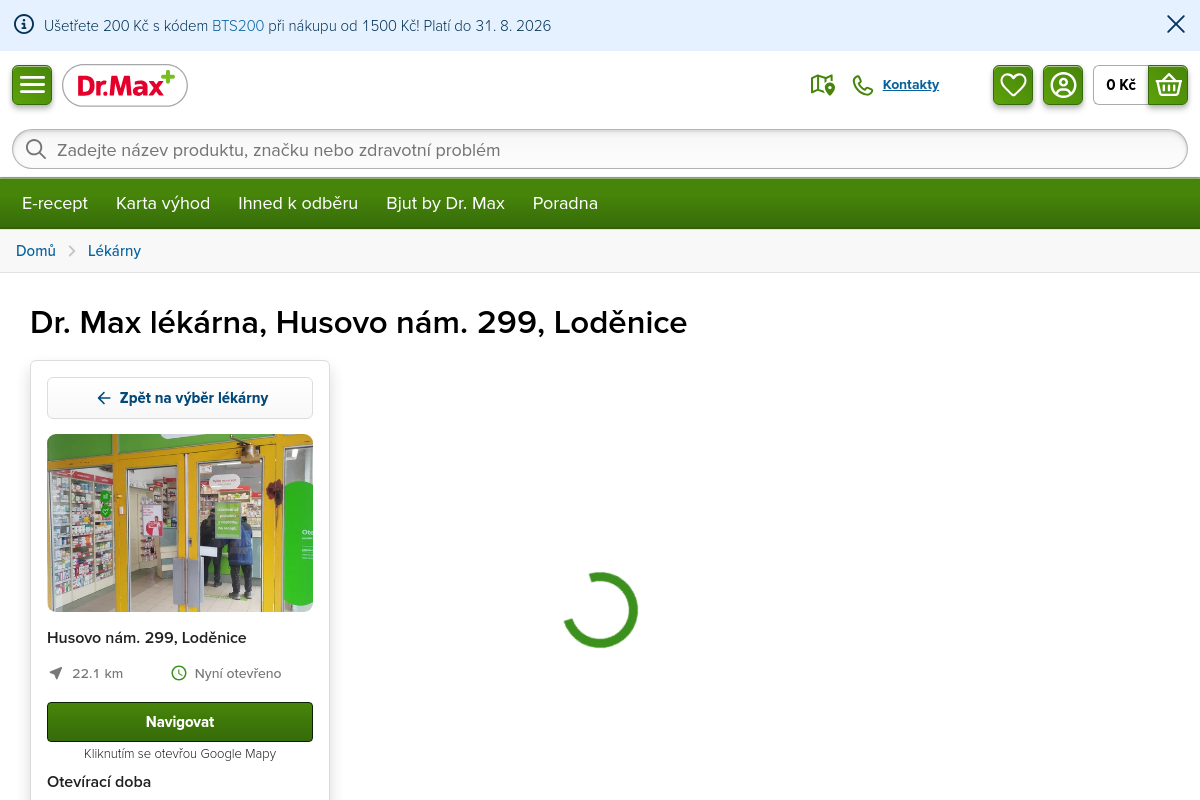Viewport: 1200px width, 800px height.
Task: Click the Navigovat button
Action: [180, 722]
